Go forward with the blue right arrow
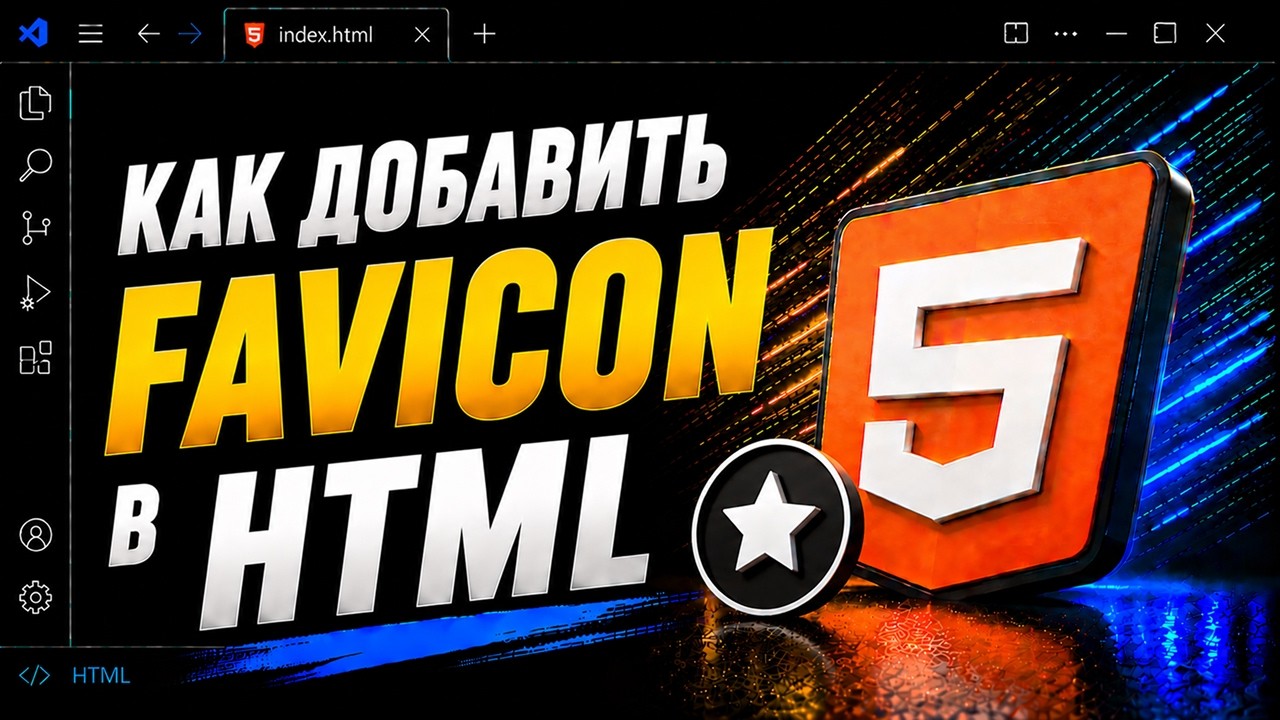The image size is (1280, 720). tap(190, 34)
